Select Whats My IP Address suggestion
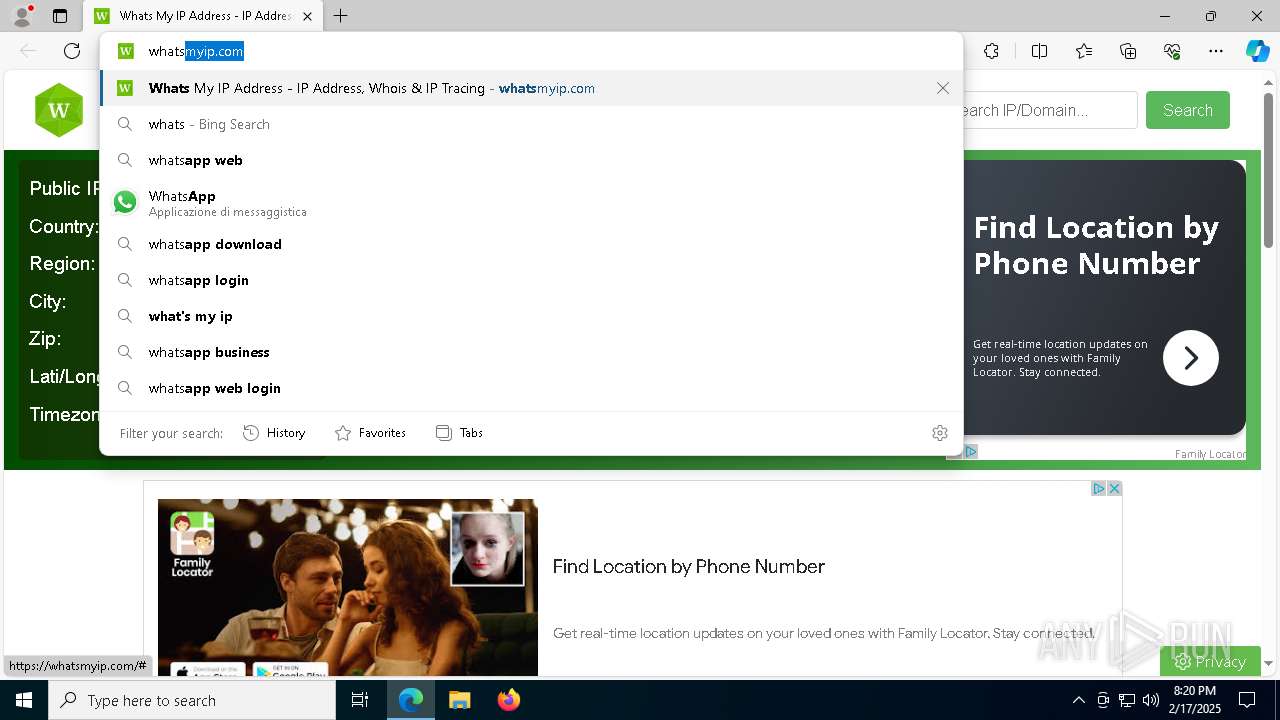The height and width of the screenshot is (720, 1280). 531,88
